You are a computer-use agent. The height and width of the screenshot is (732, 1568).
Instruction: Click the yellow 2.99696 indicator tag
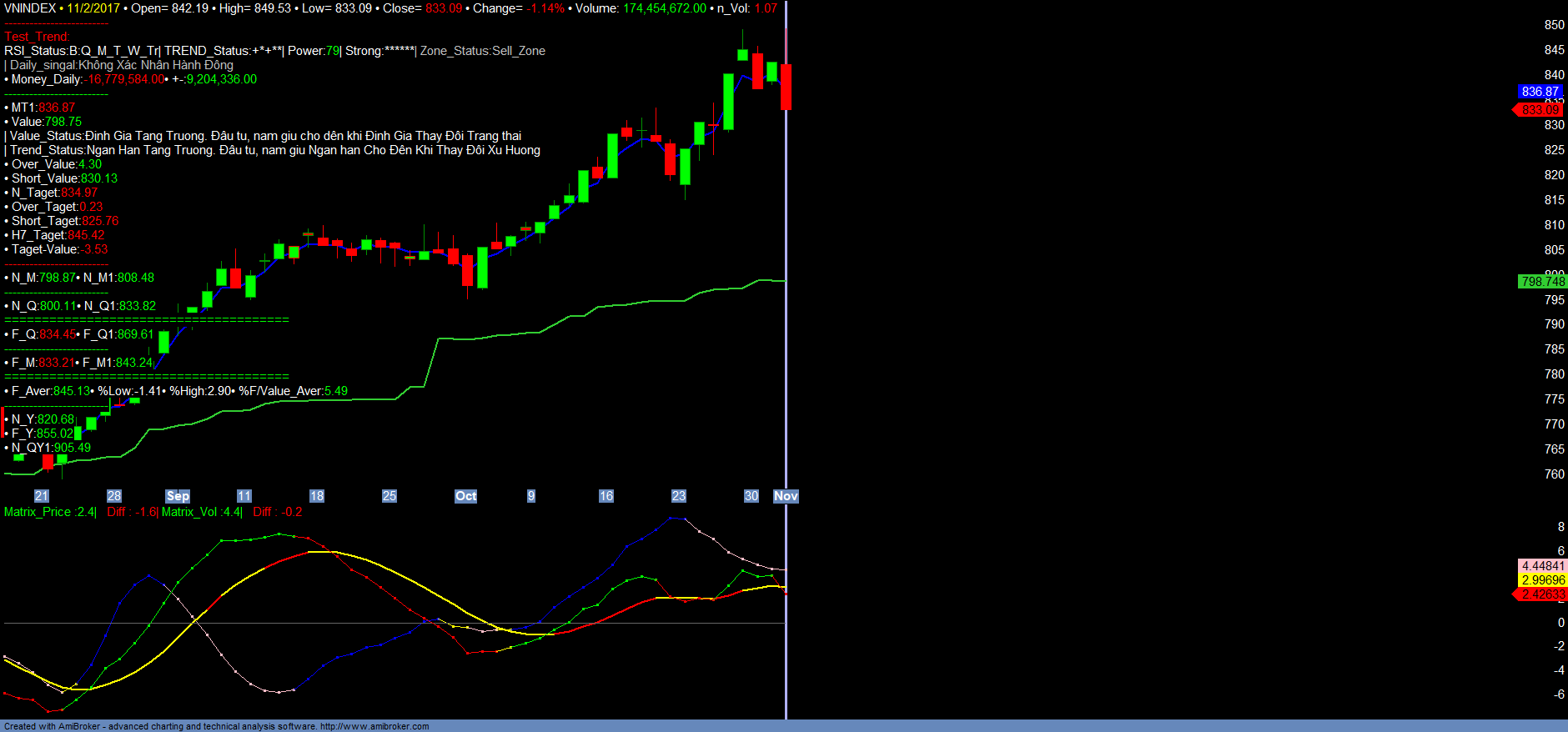[x=1543, y=580]
